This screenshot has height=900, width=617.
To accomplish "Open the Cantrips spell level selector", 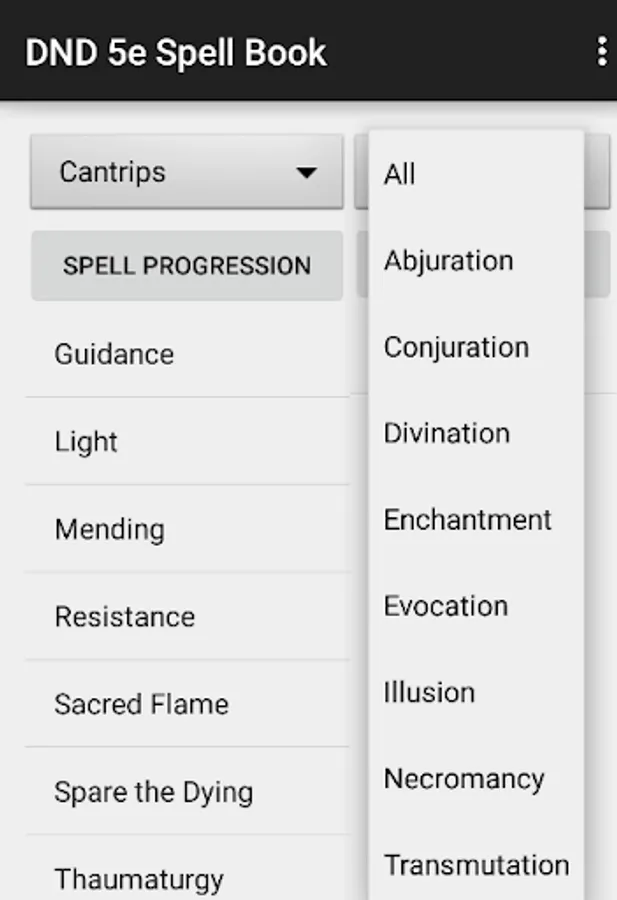I will pyautogui.click(x=186, y=172).
